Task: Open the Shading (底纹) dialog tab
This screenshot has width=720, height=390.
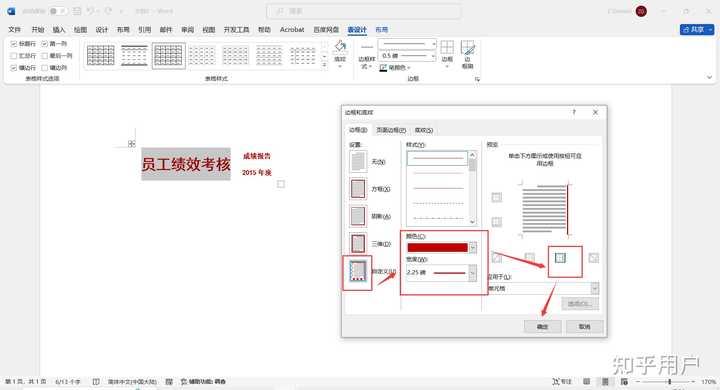Action: [x=423, y=130]
